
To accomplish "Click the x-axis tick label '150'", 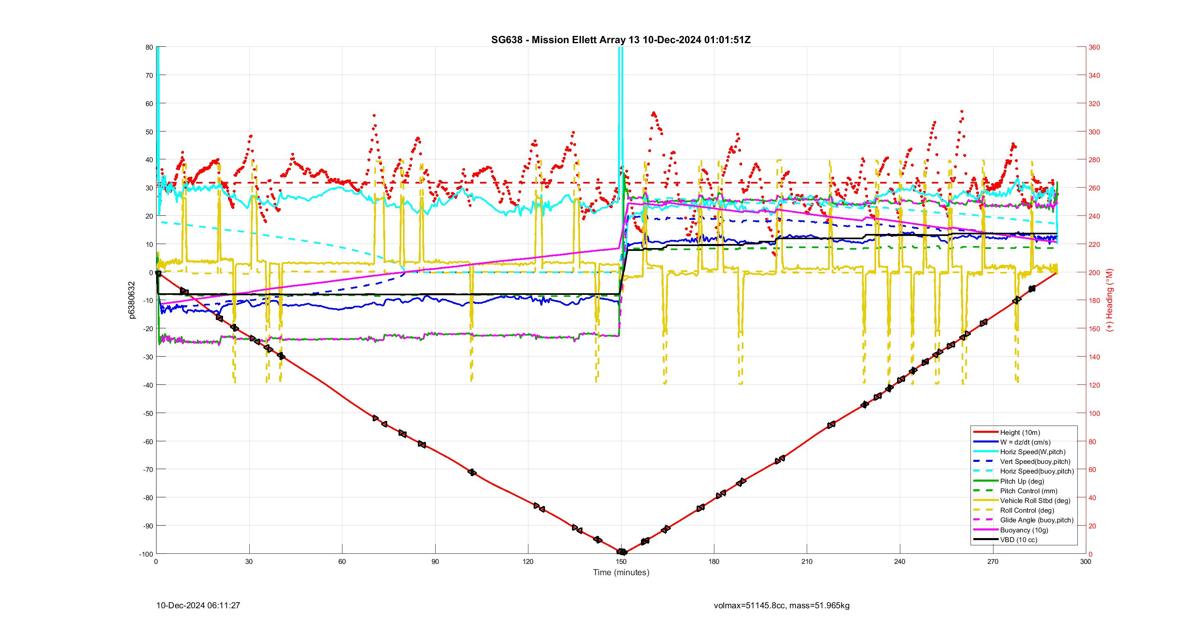I will pyautogui.click(x=621, y=562).
